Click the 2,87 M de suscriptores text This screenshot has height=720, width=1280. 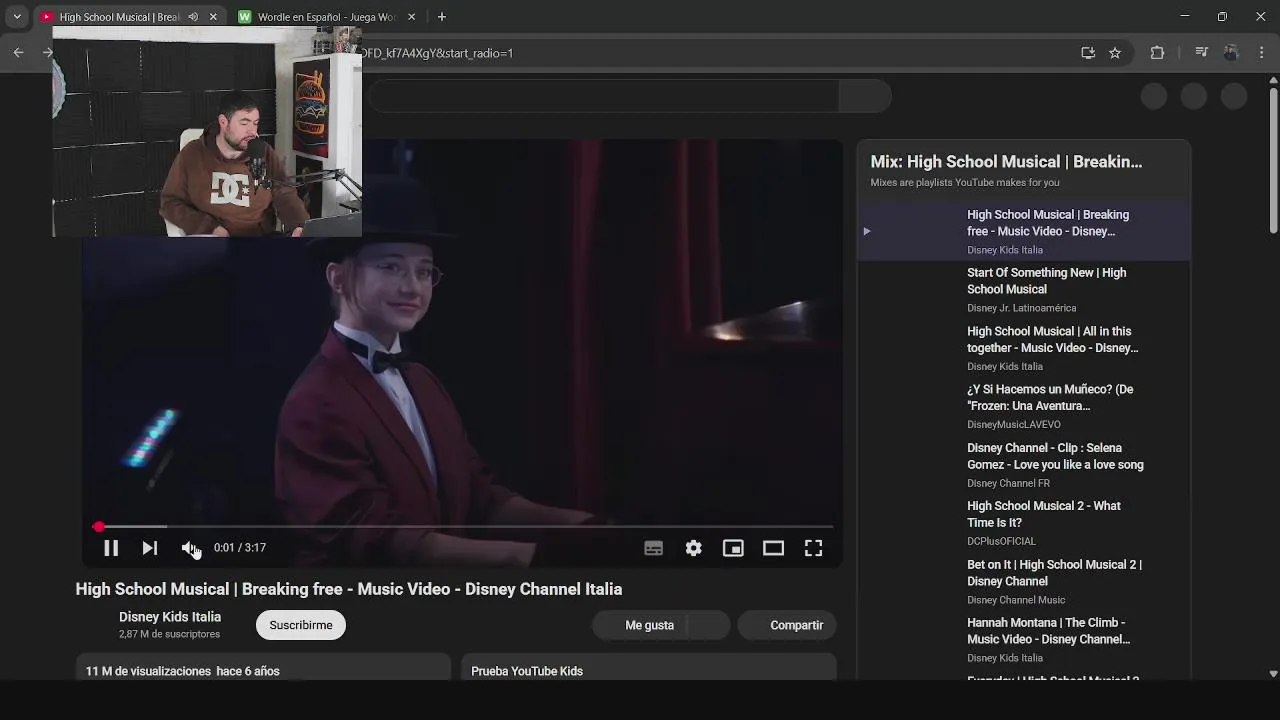170,634
